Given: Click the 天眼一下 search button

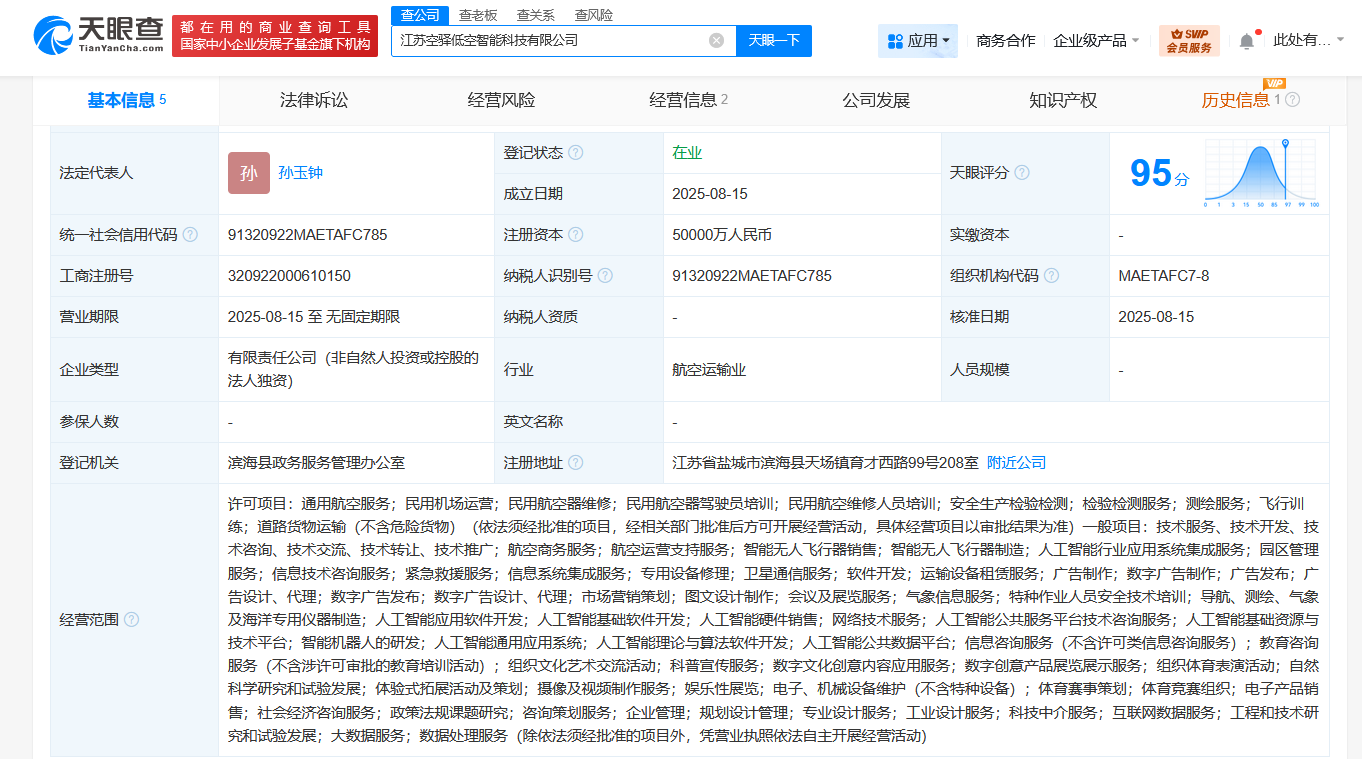Looking at the screenshot, I should point(774,41).
